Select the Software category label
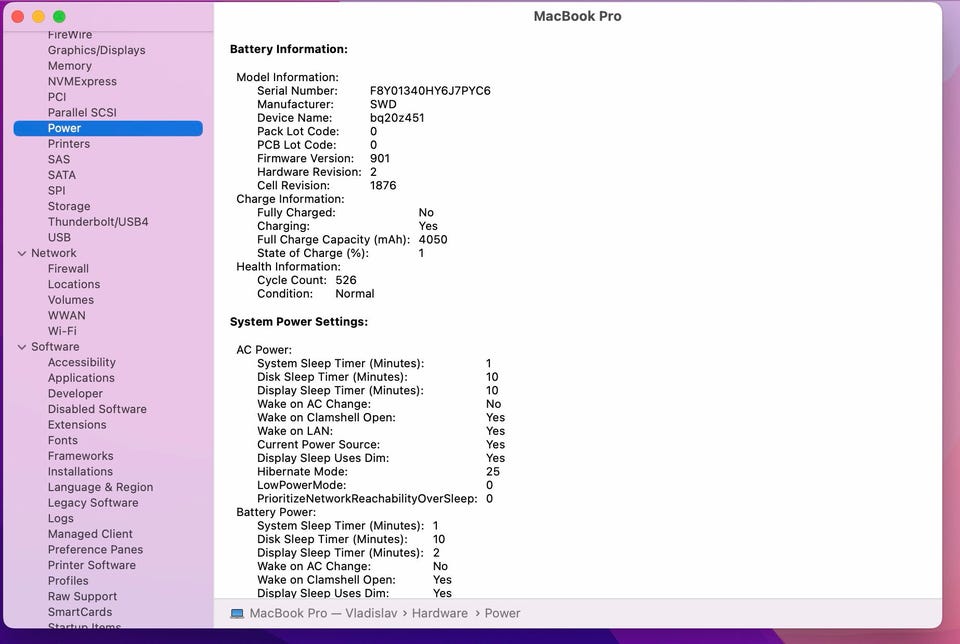Screen dimensions: 960x644 [x=55, y=346]
